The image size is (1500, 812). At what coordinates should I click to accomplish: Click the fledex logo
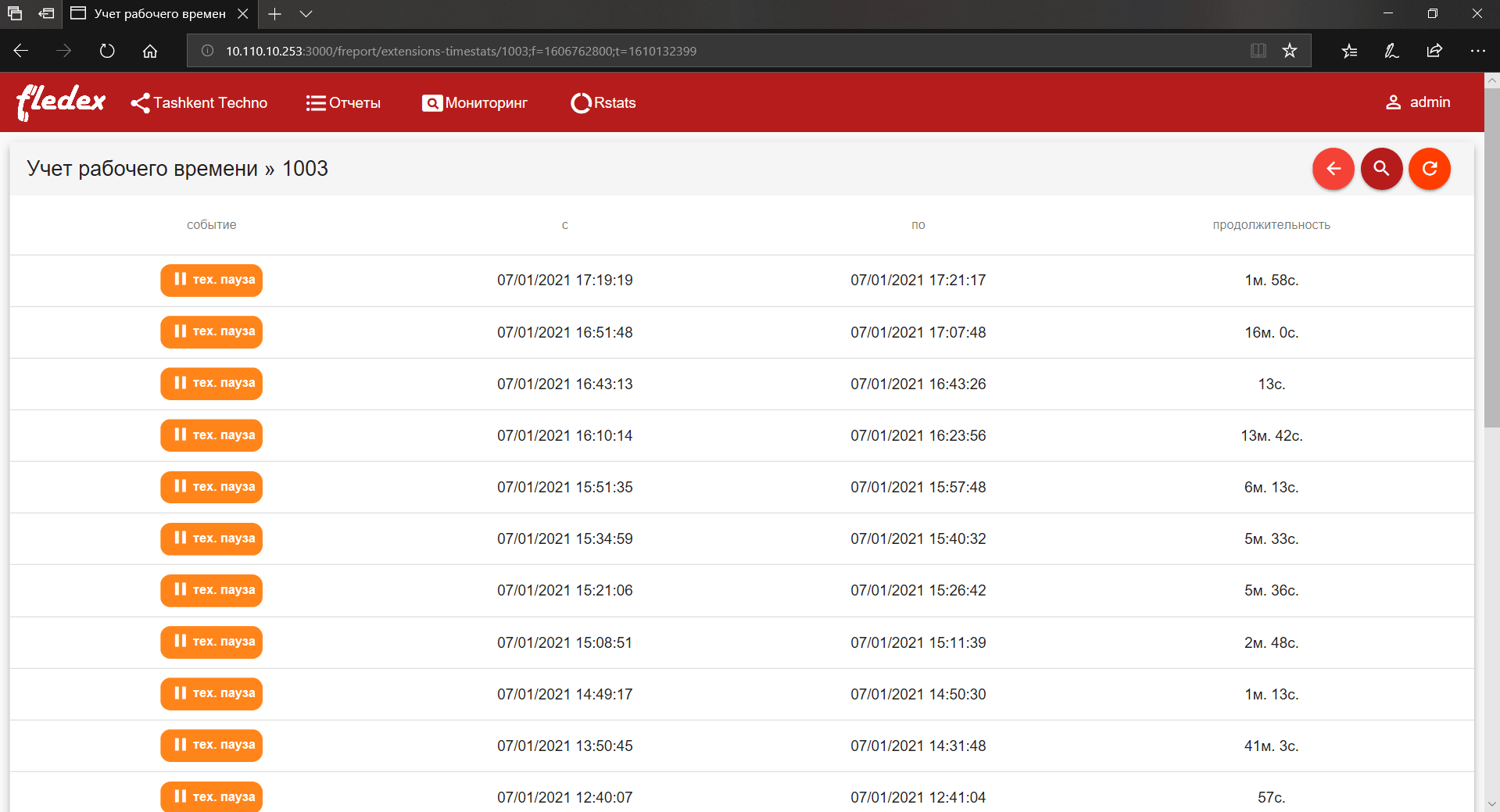coord(61,102)
